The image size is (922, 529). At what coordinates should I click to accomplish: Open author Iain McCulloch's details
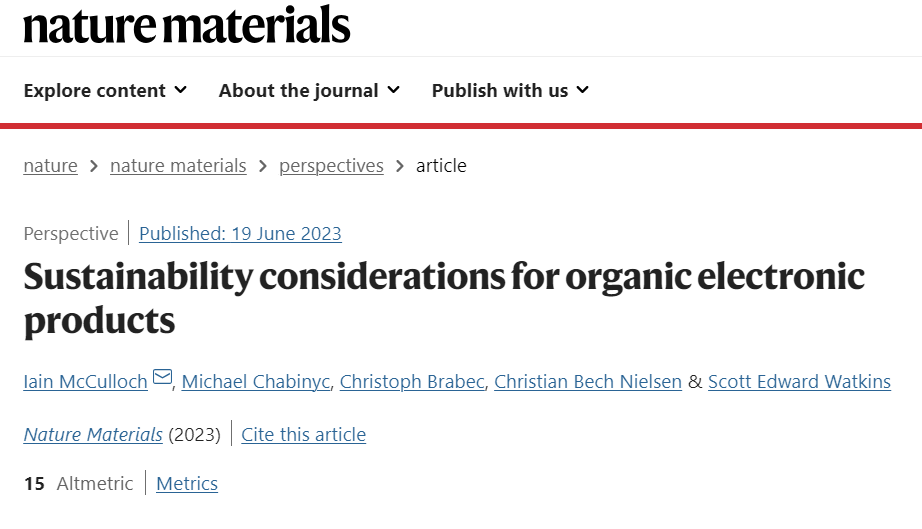[85, 381]
